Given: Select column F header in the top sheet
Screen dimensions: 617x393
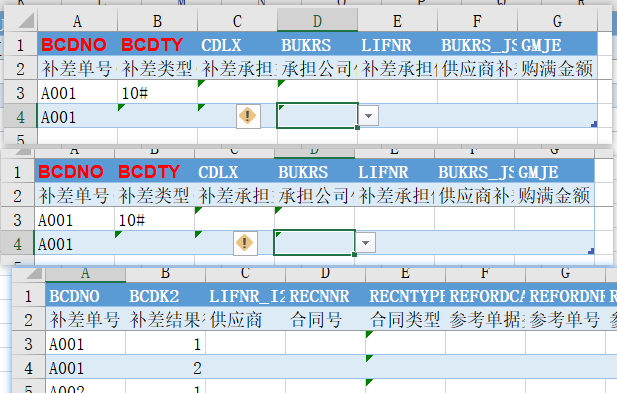Looking at the screenshot, I should (477, 21).
